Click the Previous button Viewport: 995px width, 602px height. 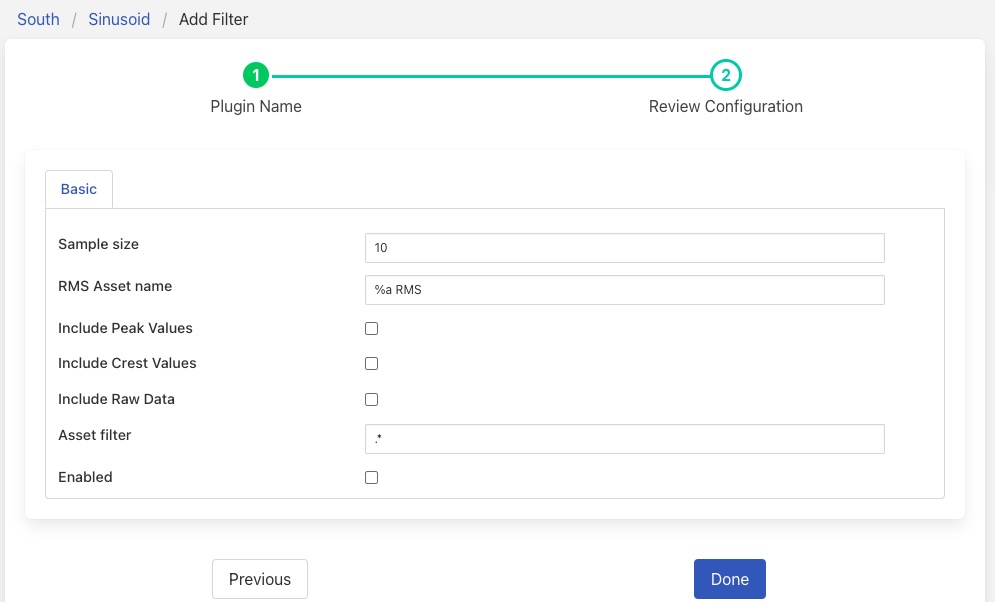click(259, 579)
